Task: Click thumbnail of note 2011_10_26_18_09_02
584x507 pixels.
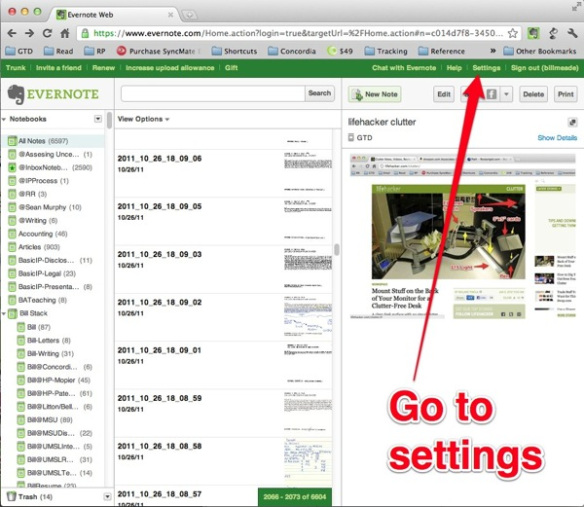Action: [x=308, y=316]
